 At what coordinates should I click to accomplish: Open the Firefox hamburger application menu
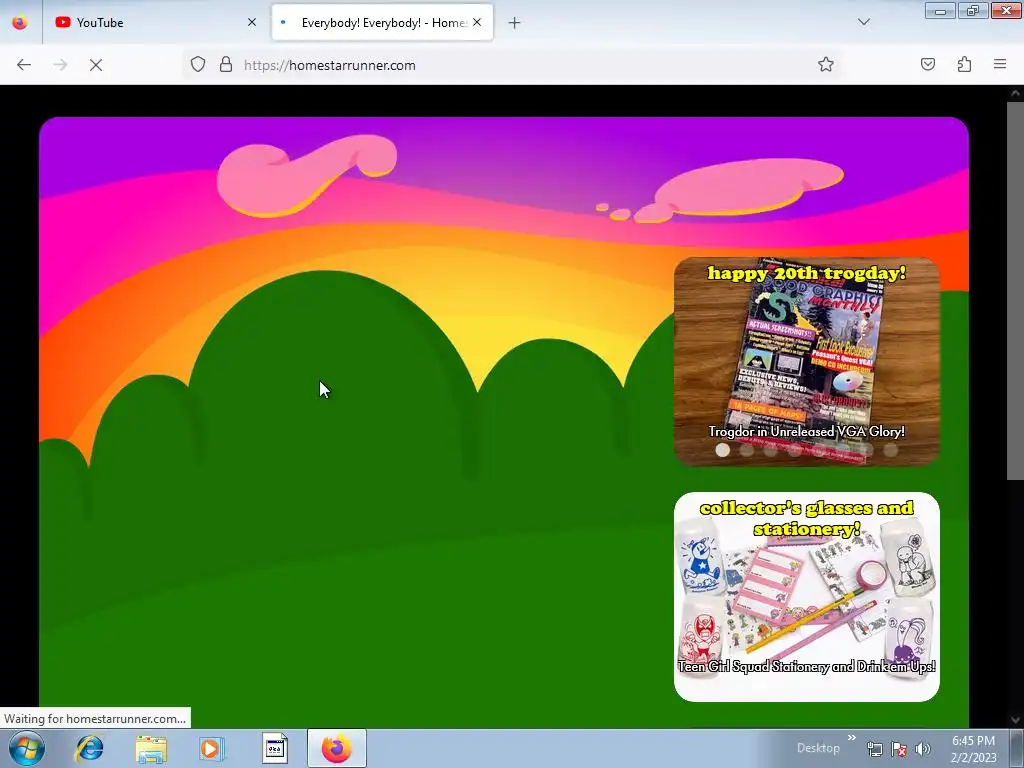[1000, 64]
